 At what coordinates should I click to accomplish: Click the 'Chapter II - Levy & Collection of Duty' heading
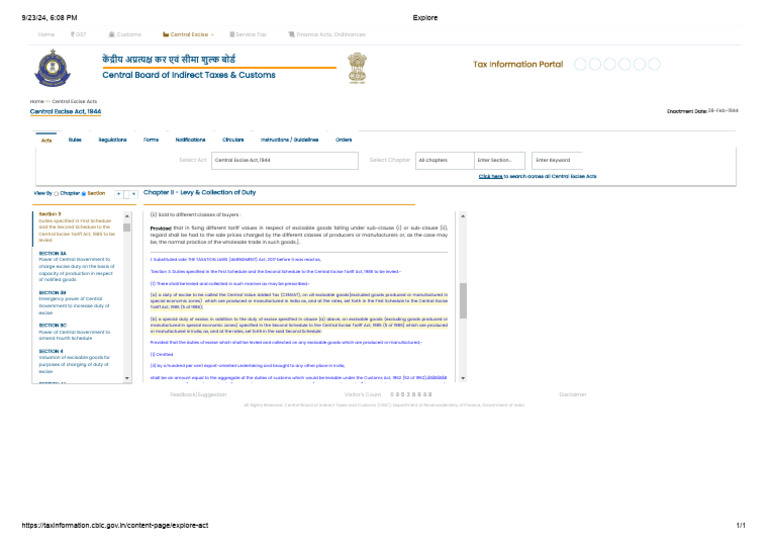200,192
